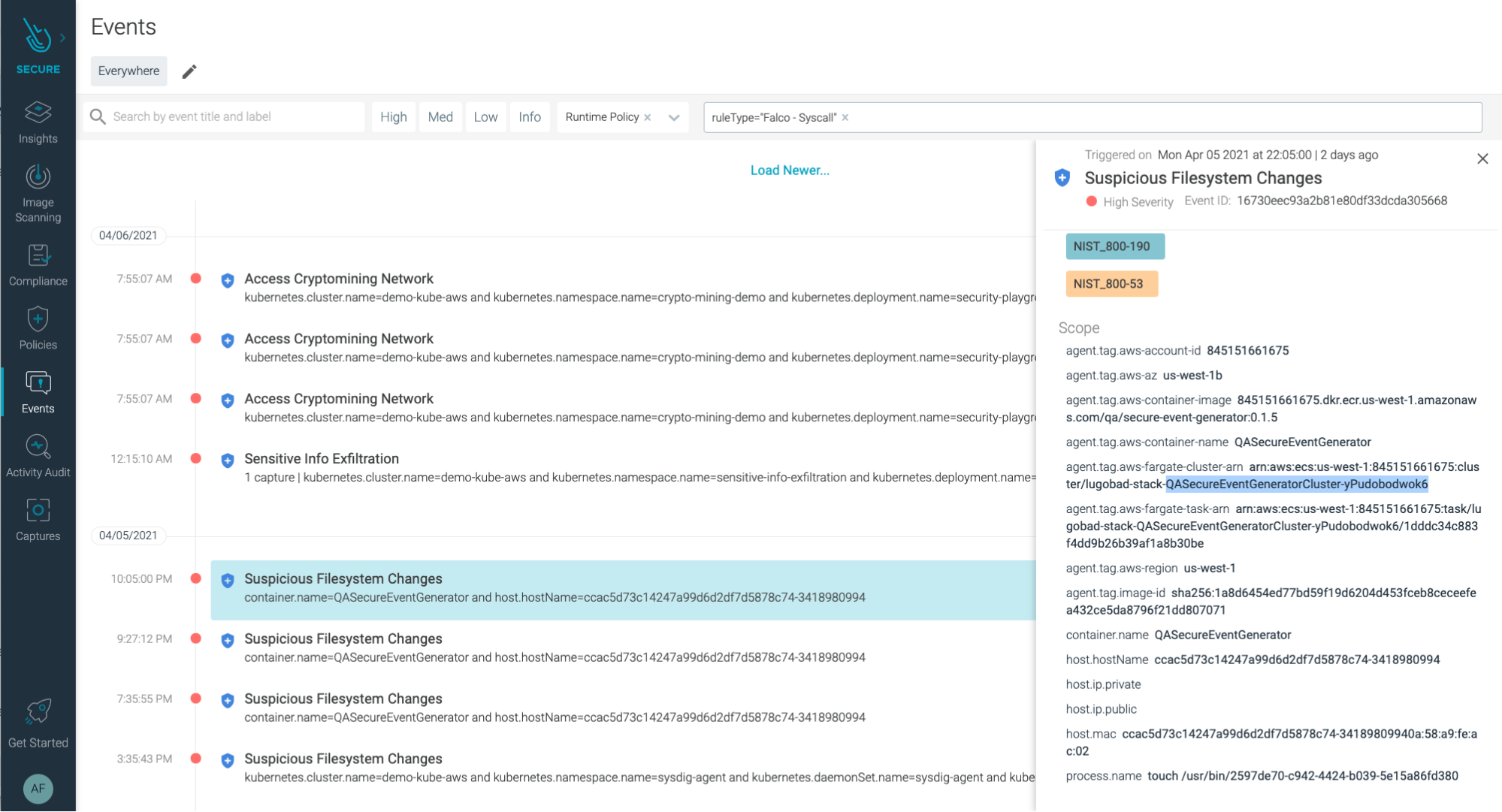This screenshot has width=1502, height=812.
Task: Edit scope with the pencil icon
Action: tap(189, 71)
